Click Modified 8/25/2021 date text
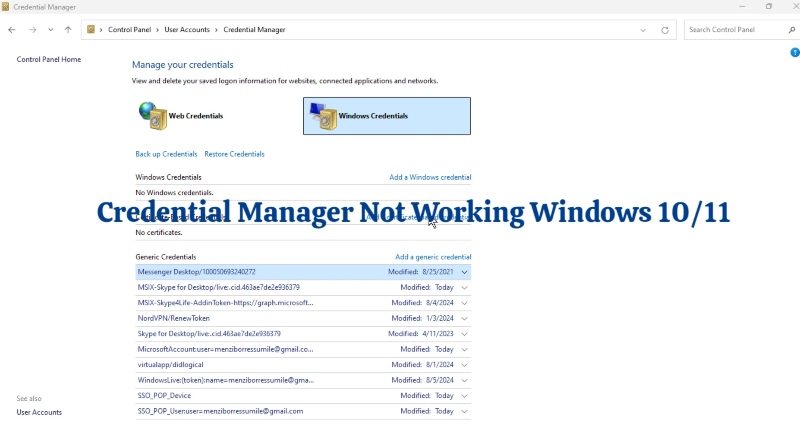 tap(420, 272)
